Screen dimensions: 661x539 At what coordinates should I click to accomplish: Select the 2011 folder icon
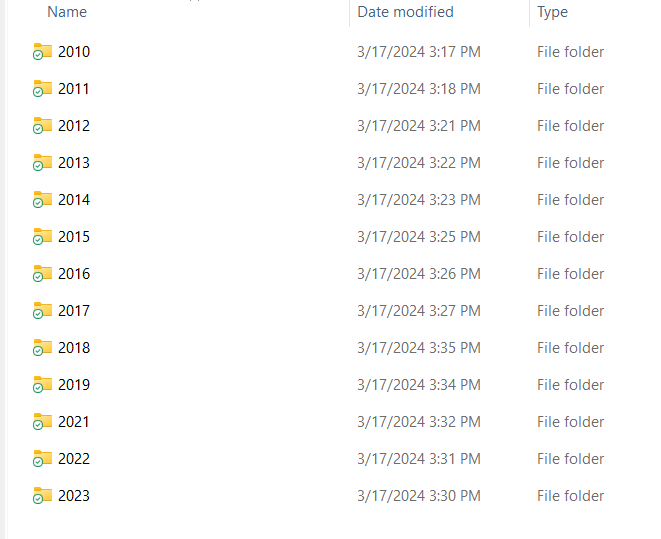click(42, 89)
